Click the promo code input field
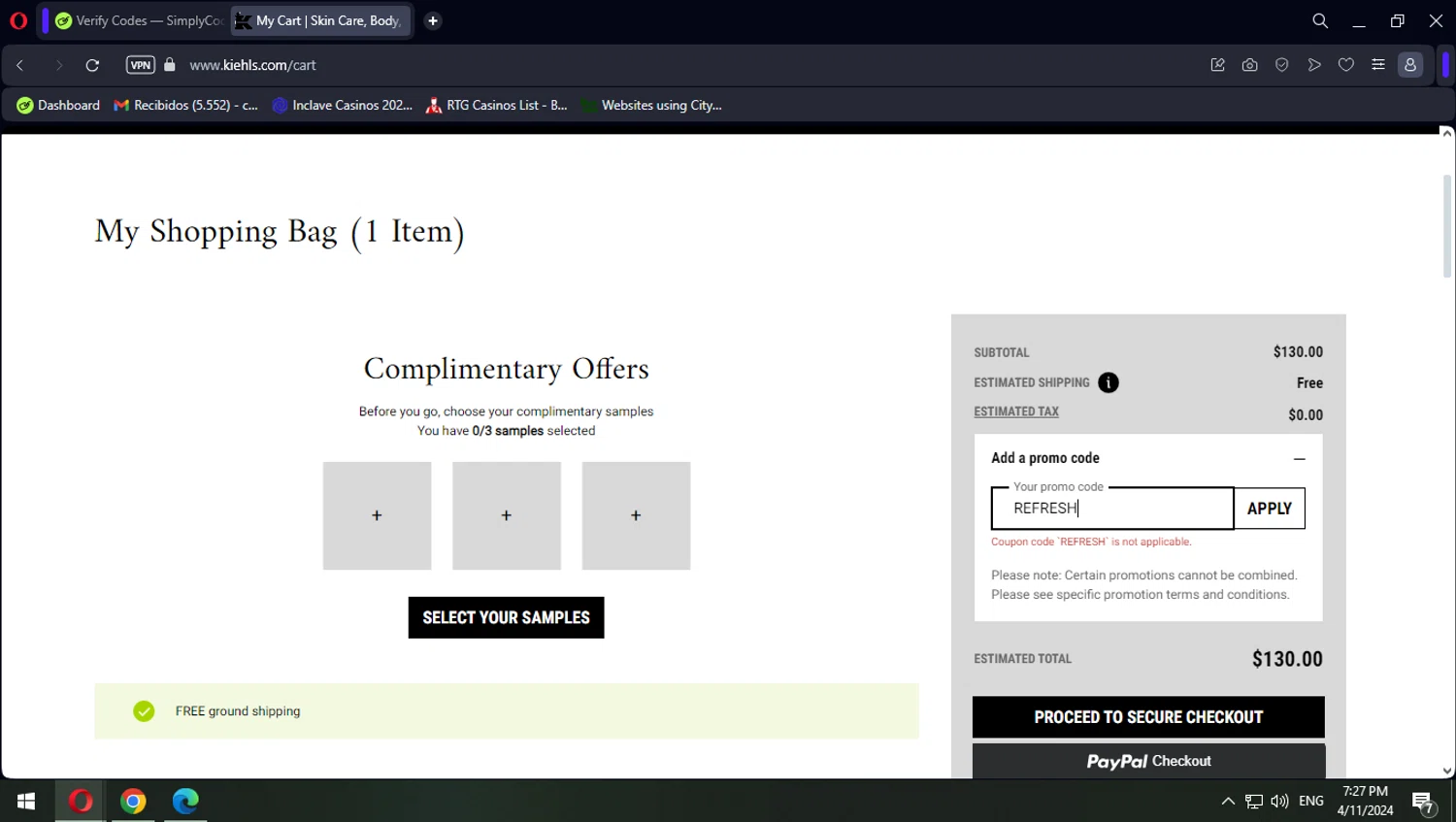The width and height of the screenshot is (1456, 822). (1112, 509)
